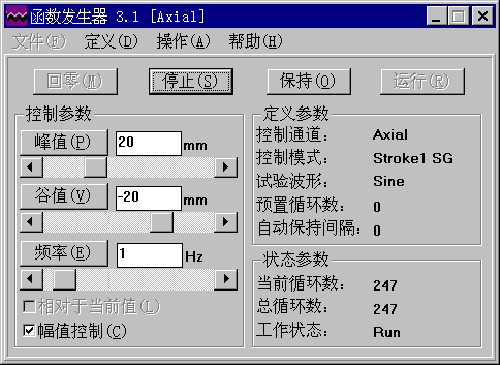Click the valley value field showing -20

[149, 198]
